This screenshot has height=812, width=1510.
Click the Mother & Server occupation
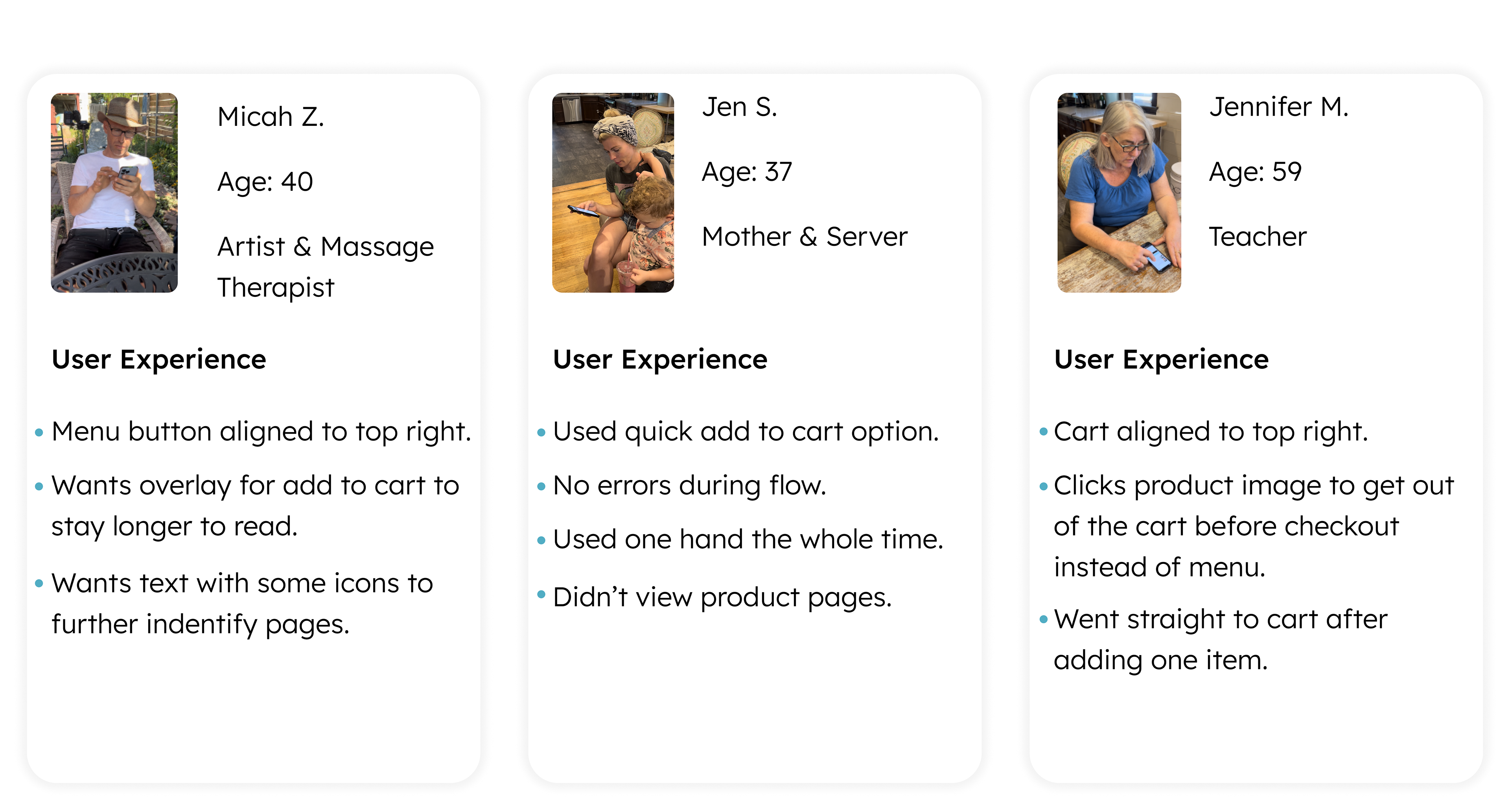(x=804, y=237)
